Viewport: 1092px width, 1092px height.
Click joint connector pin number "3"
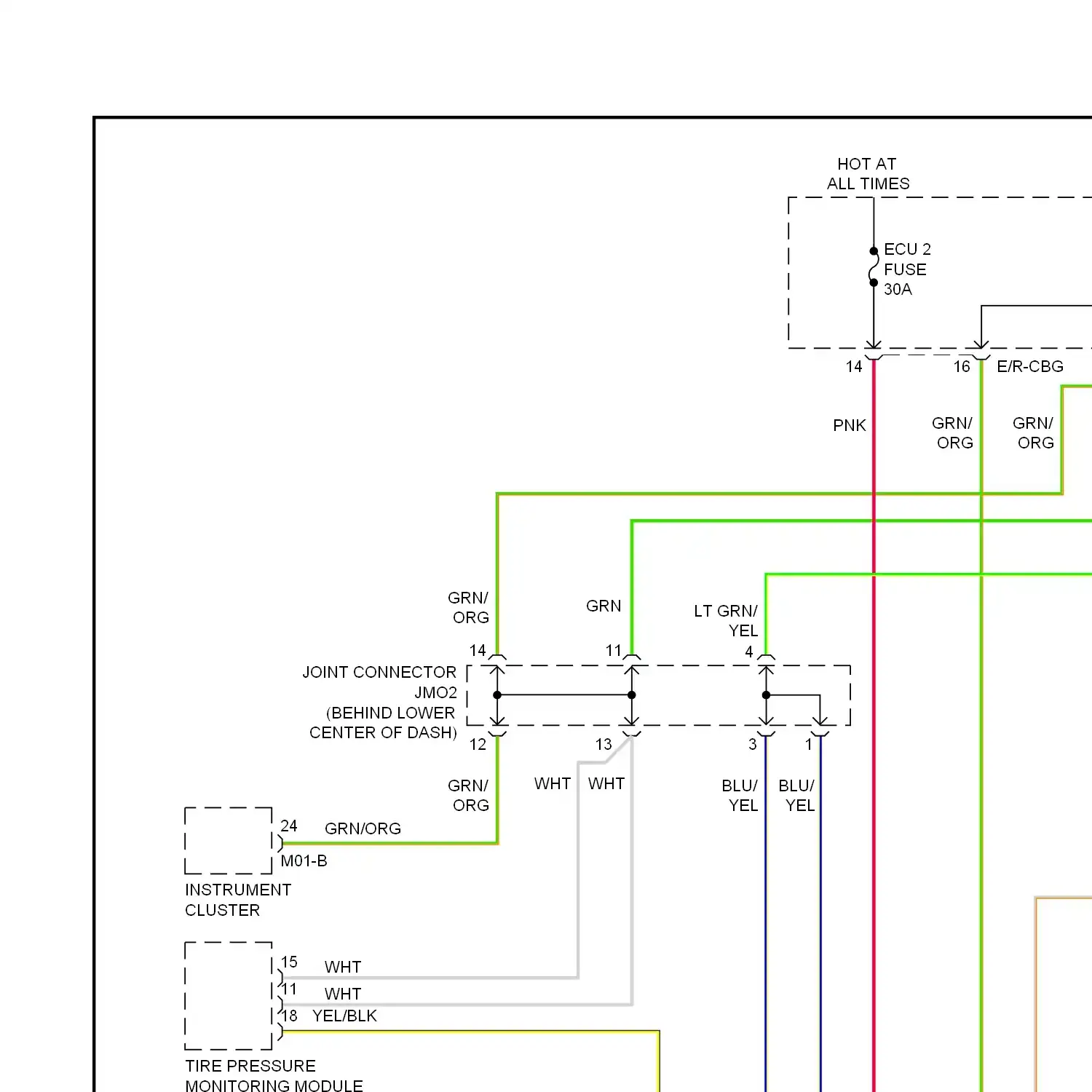click(753, 744)
